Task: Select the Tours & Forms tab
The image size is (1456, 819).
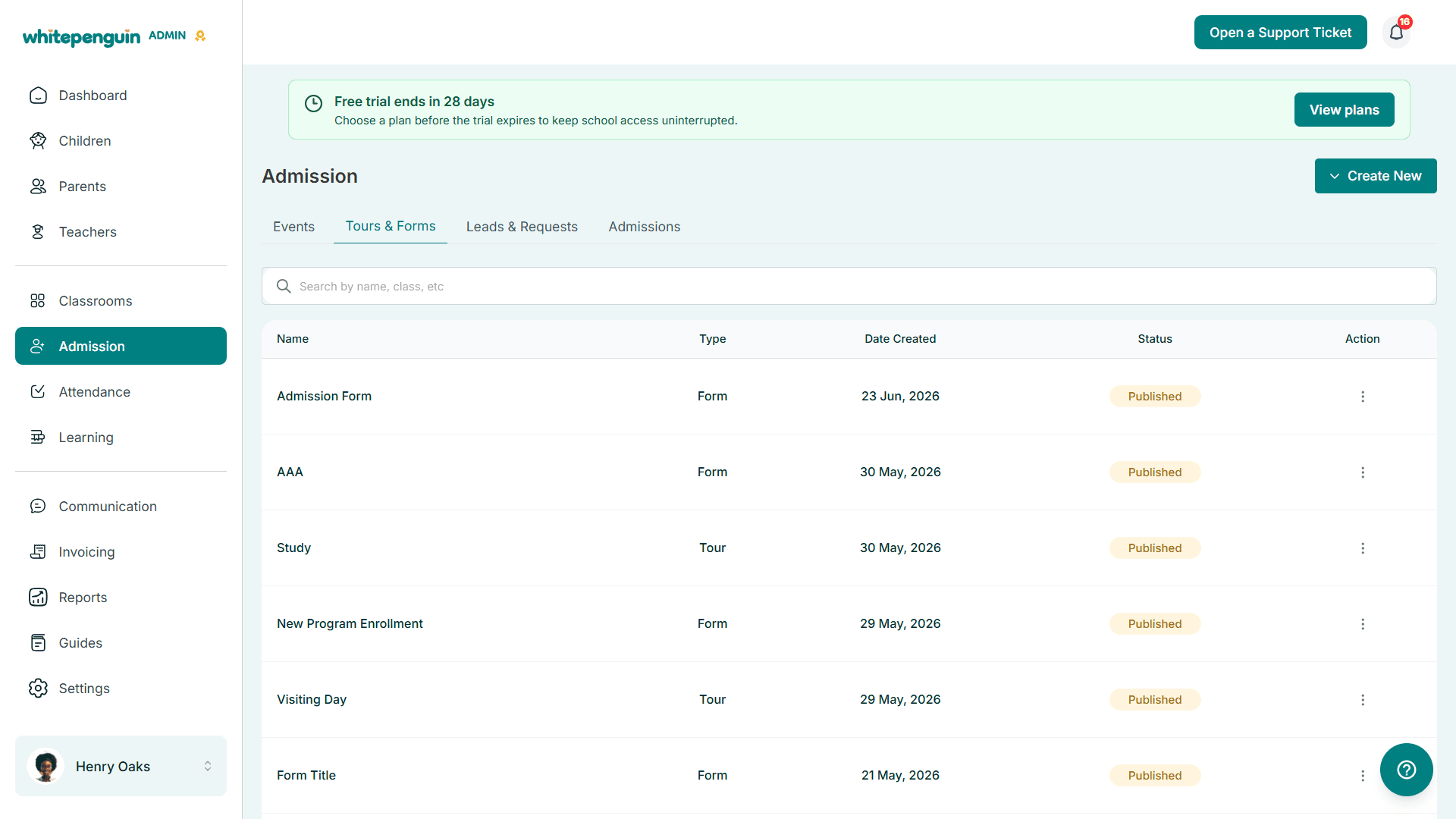Action: (x=391, y=226)
